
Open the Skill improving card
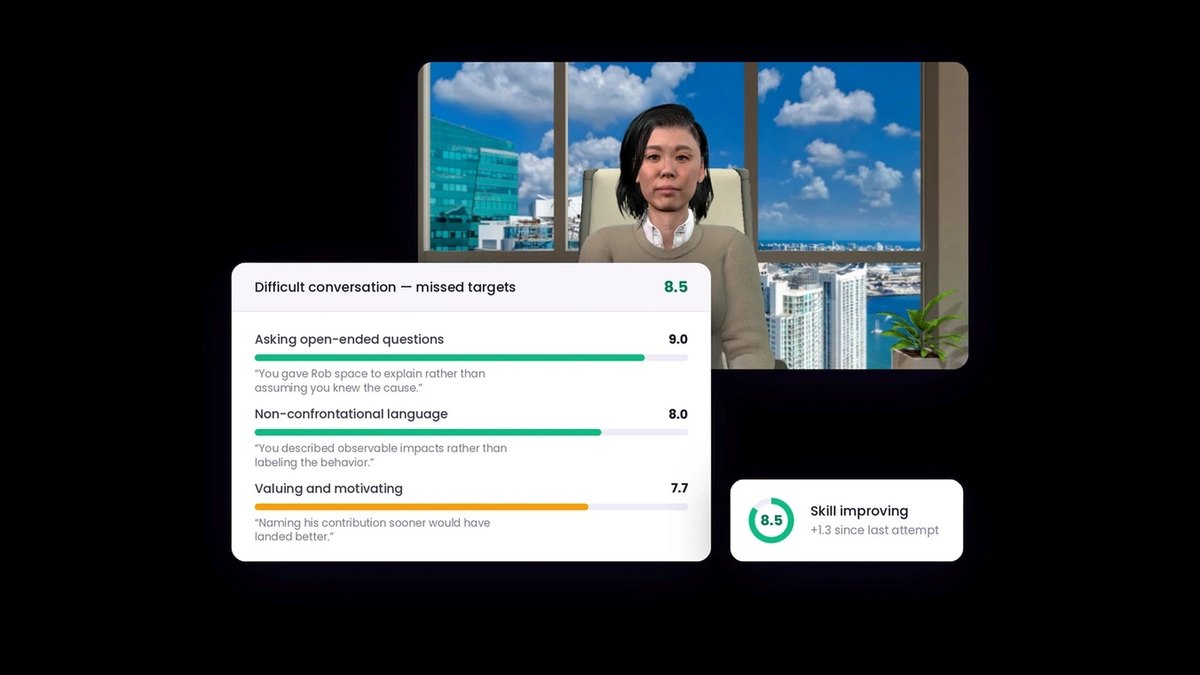click(846, 520)
